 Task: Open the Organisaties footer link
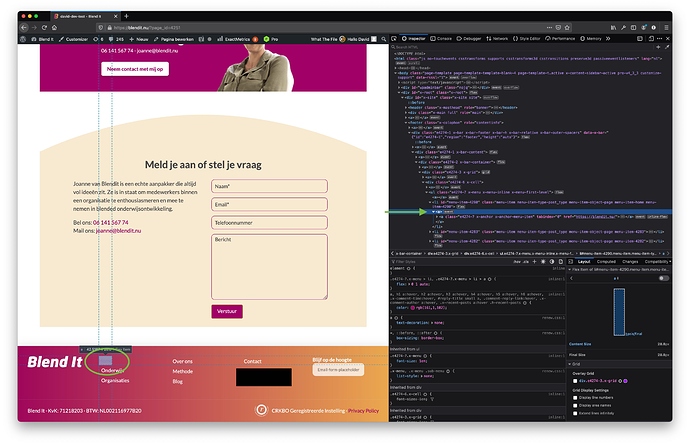[x=115, y=380]
